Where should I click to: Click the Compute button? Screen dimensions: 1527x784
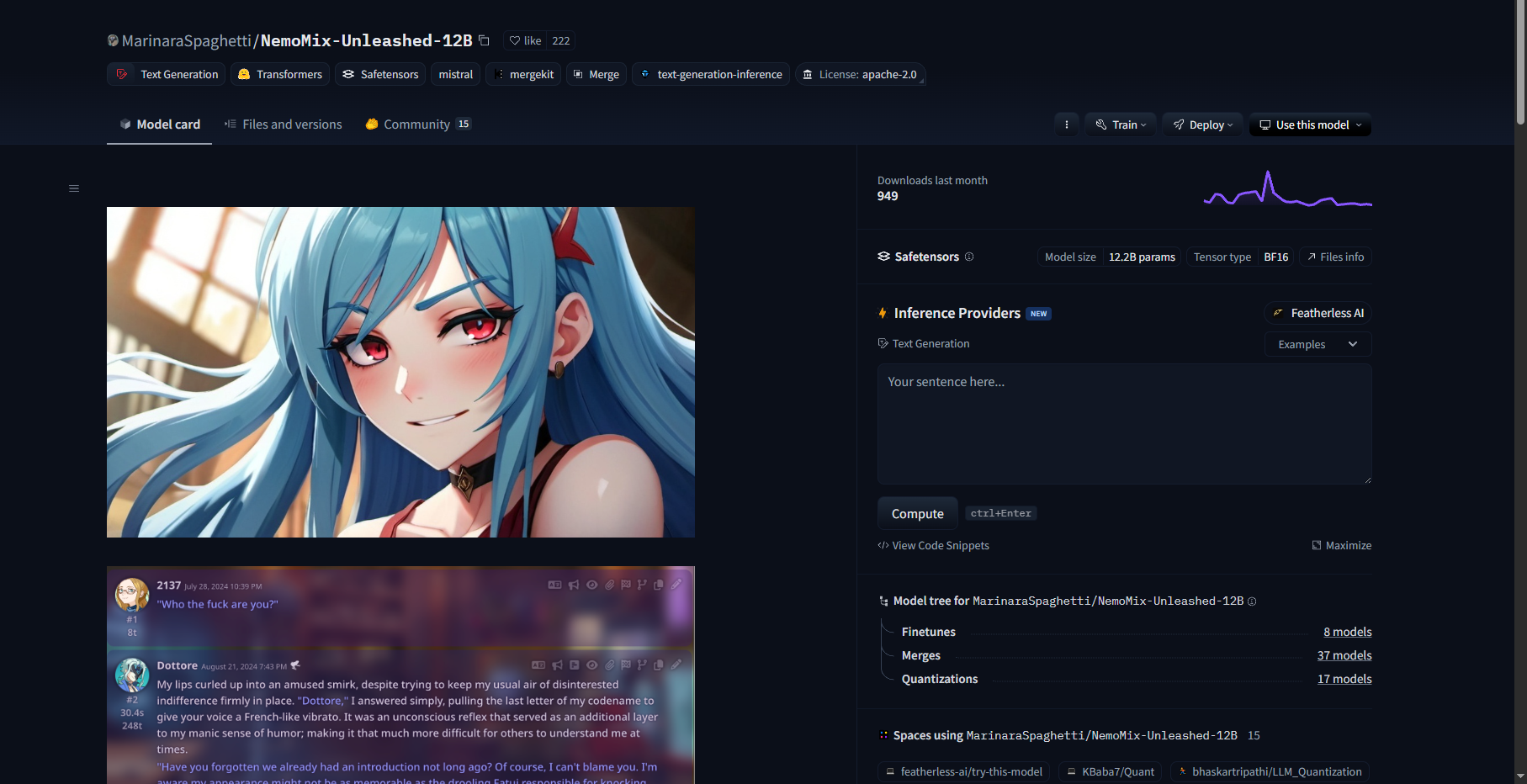(918, 513)
